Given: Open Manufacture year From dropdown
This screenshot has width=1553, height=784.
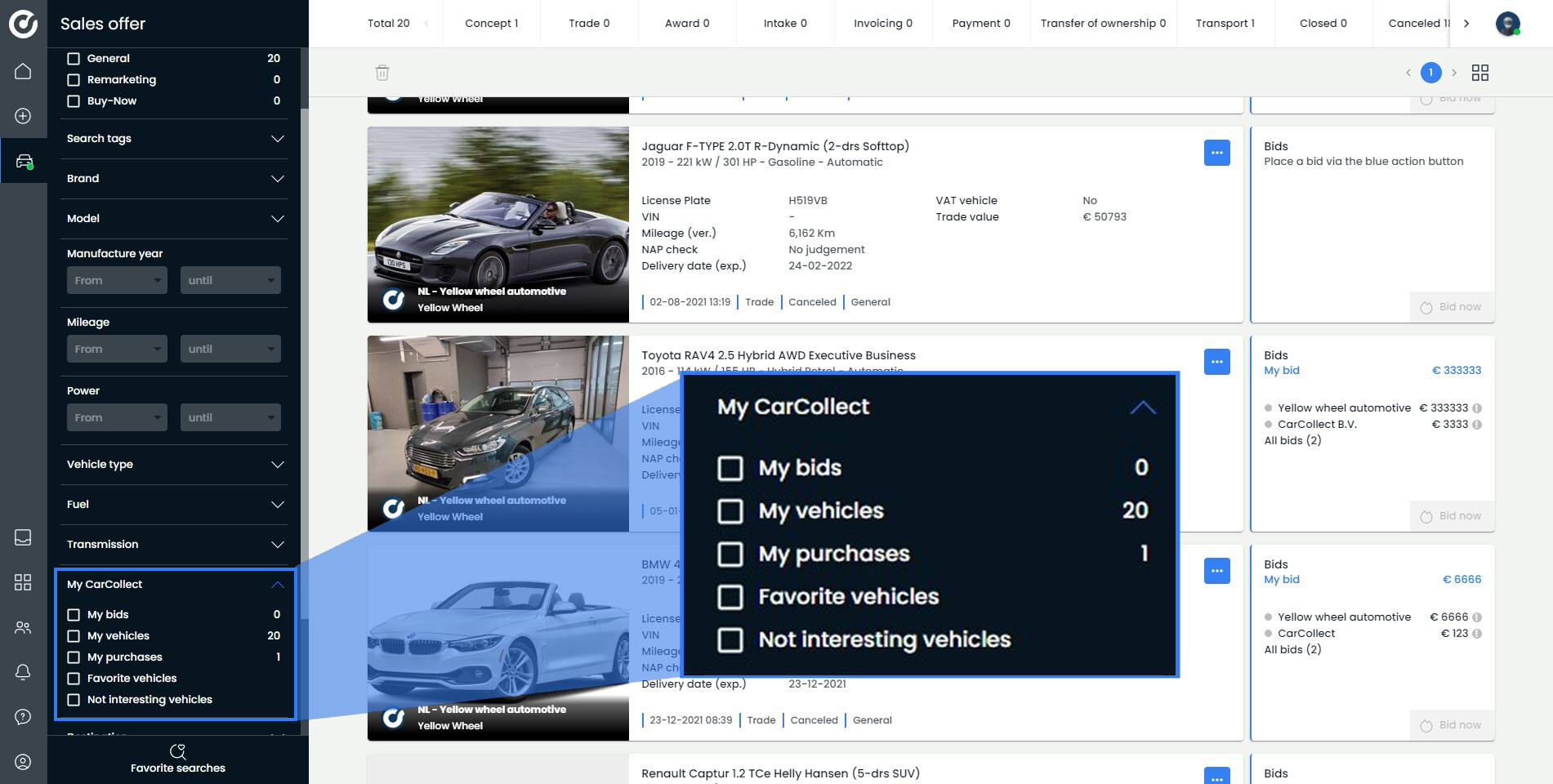Looking at the screenshot, I should click(117, 280).
